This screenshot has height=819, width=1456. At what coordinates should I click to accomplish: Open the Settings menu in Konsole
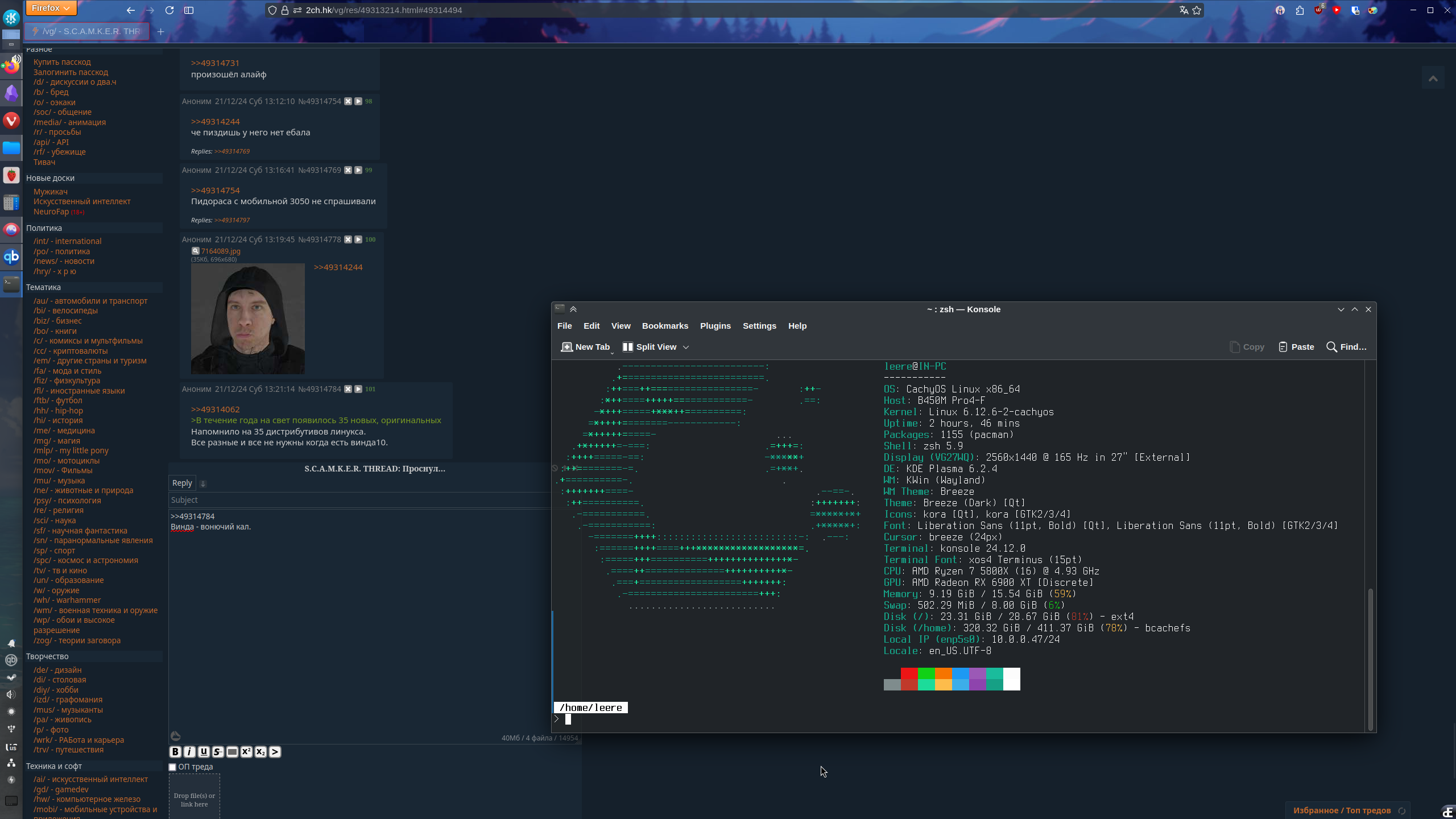tap(759, 326)
